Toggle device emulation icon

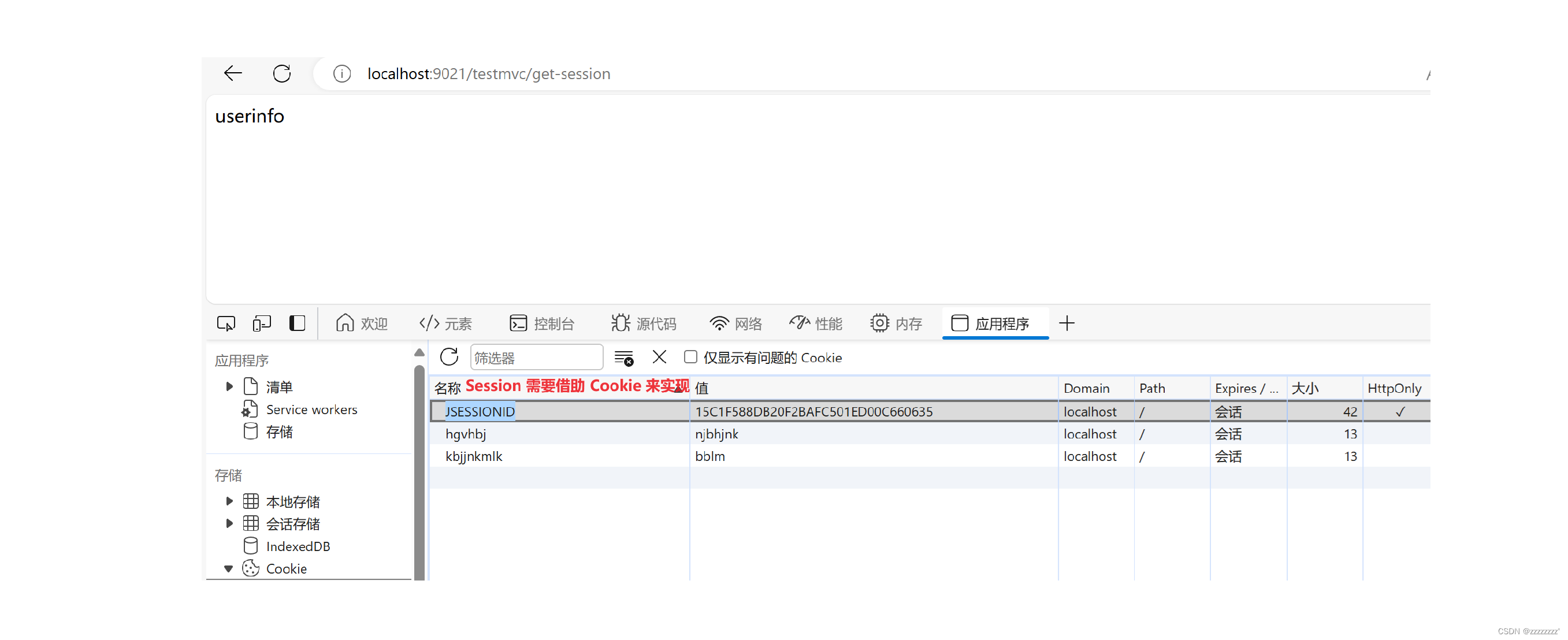click(x=262, y=323)
